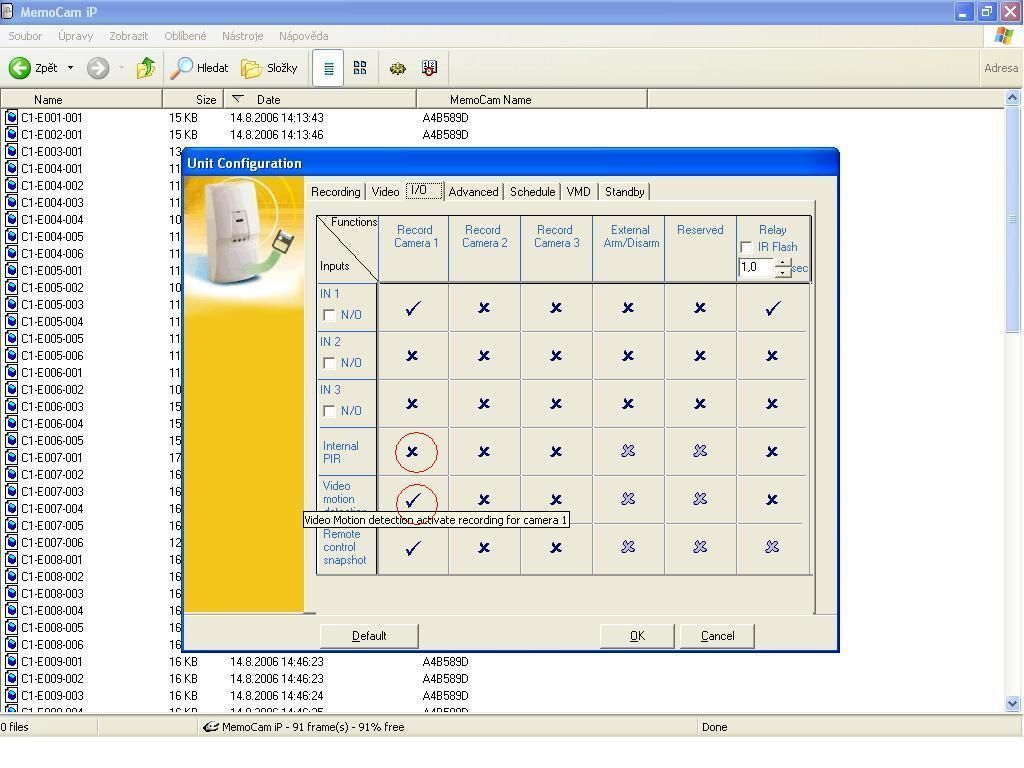Image resolution: width=1024 pixels, height=768 pixels.
Task: Enable N/O checkbox for IN 2
Action: [330, 363]
